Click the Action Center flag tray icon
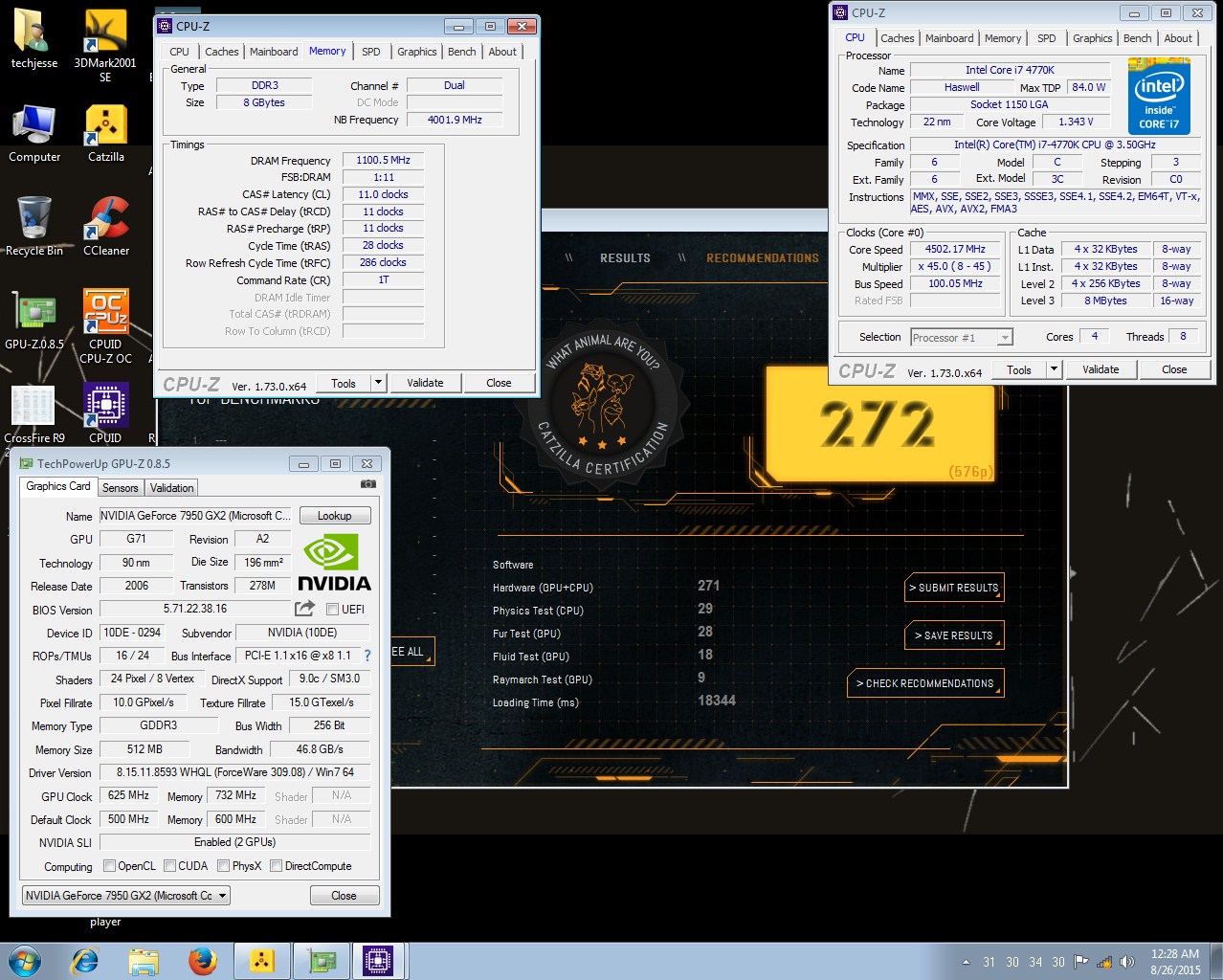 (x=1081, y=962)
